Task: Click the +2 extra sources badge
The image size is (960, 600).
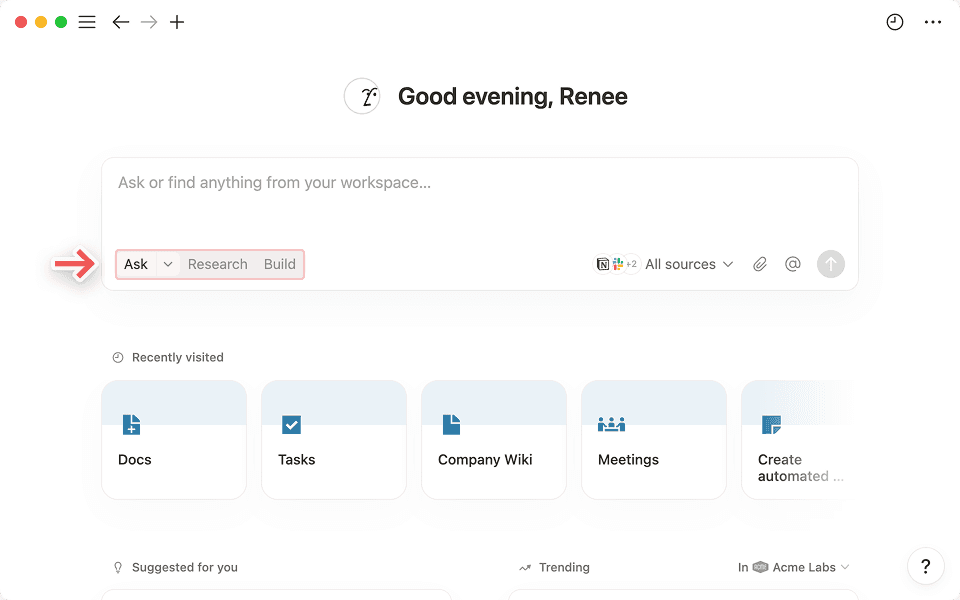Action: [632, 263]
